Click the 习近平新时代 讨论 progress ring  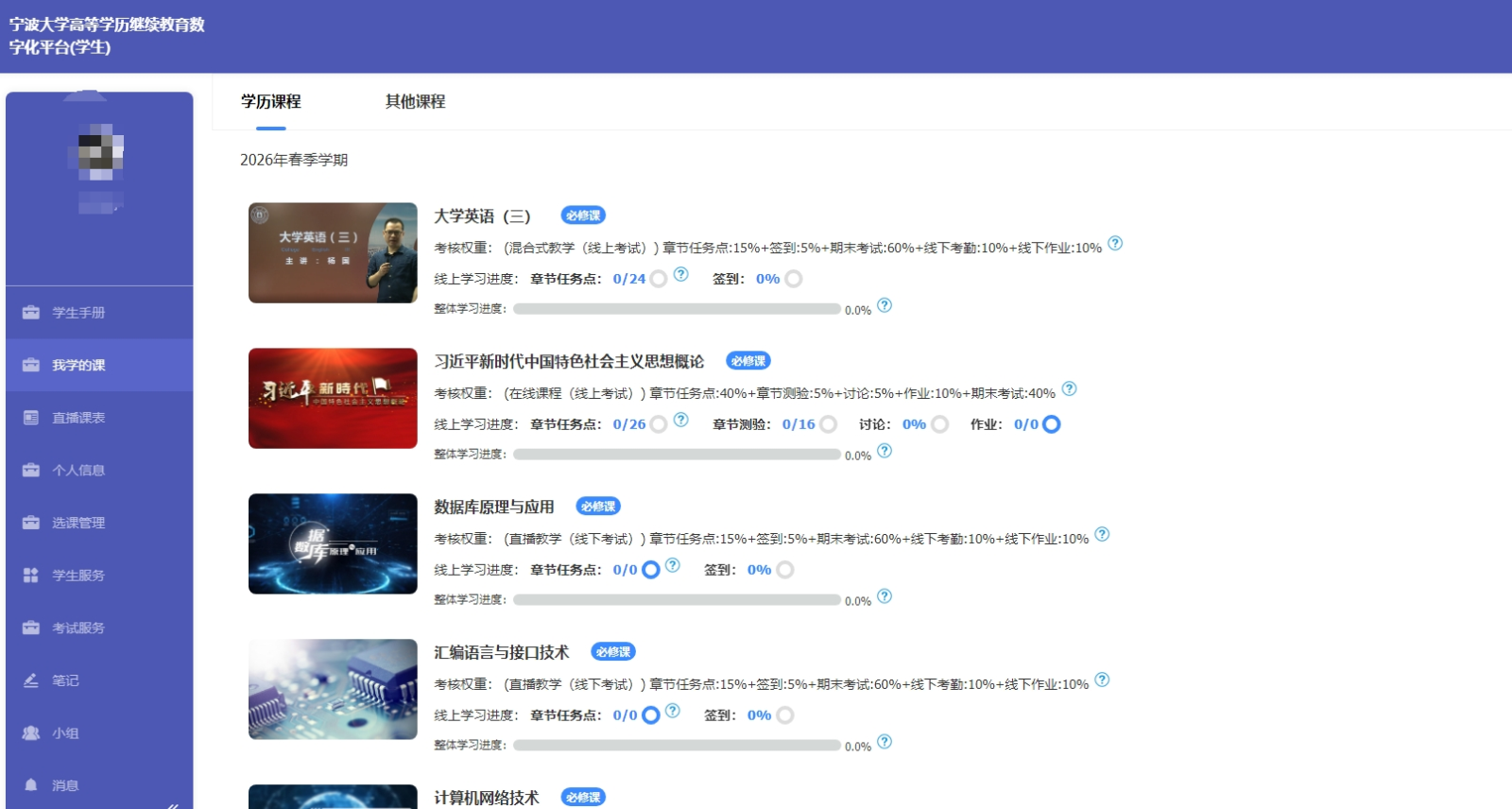pyautogui.click(x=939, y=424)
